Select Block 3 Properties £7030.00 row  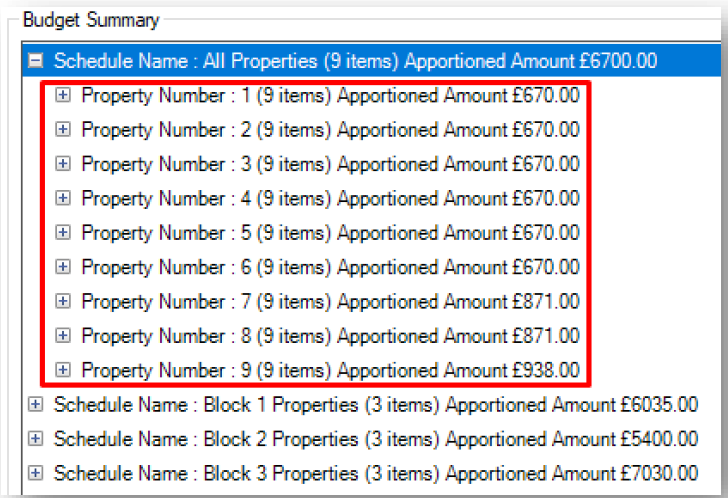tap(376, 473)
